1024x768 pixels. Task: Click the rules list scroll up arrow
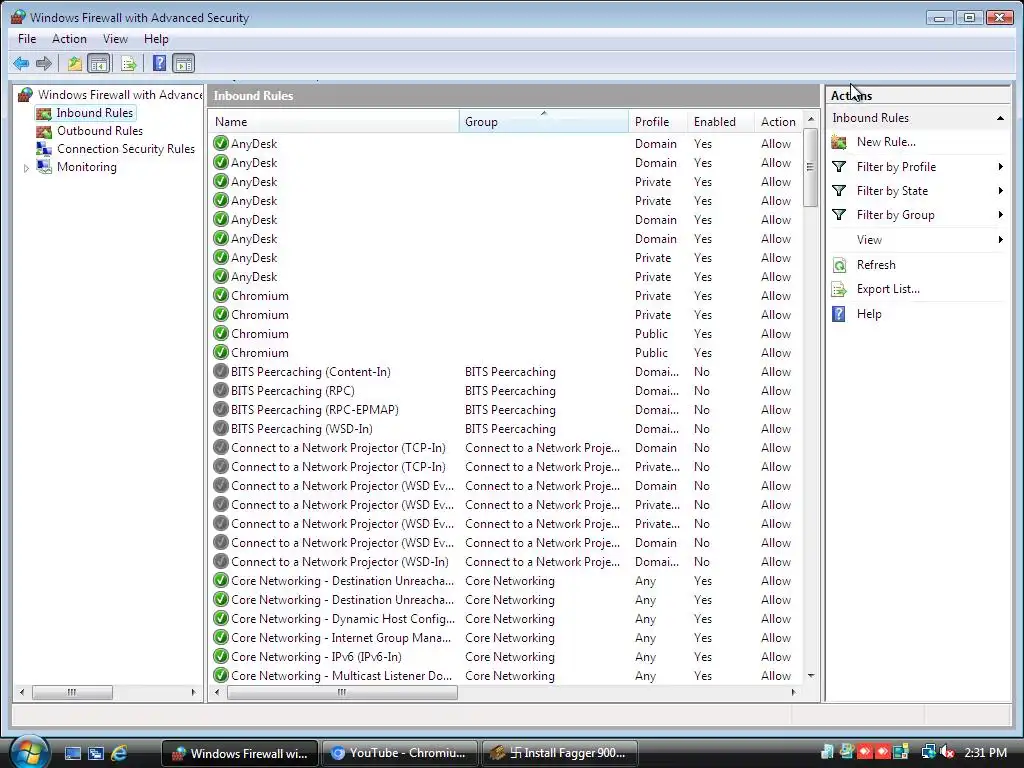810,119
